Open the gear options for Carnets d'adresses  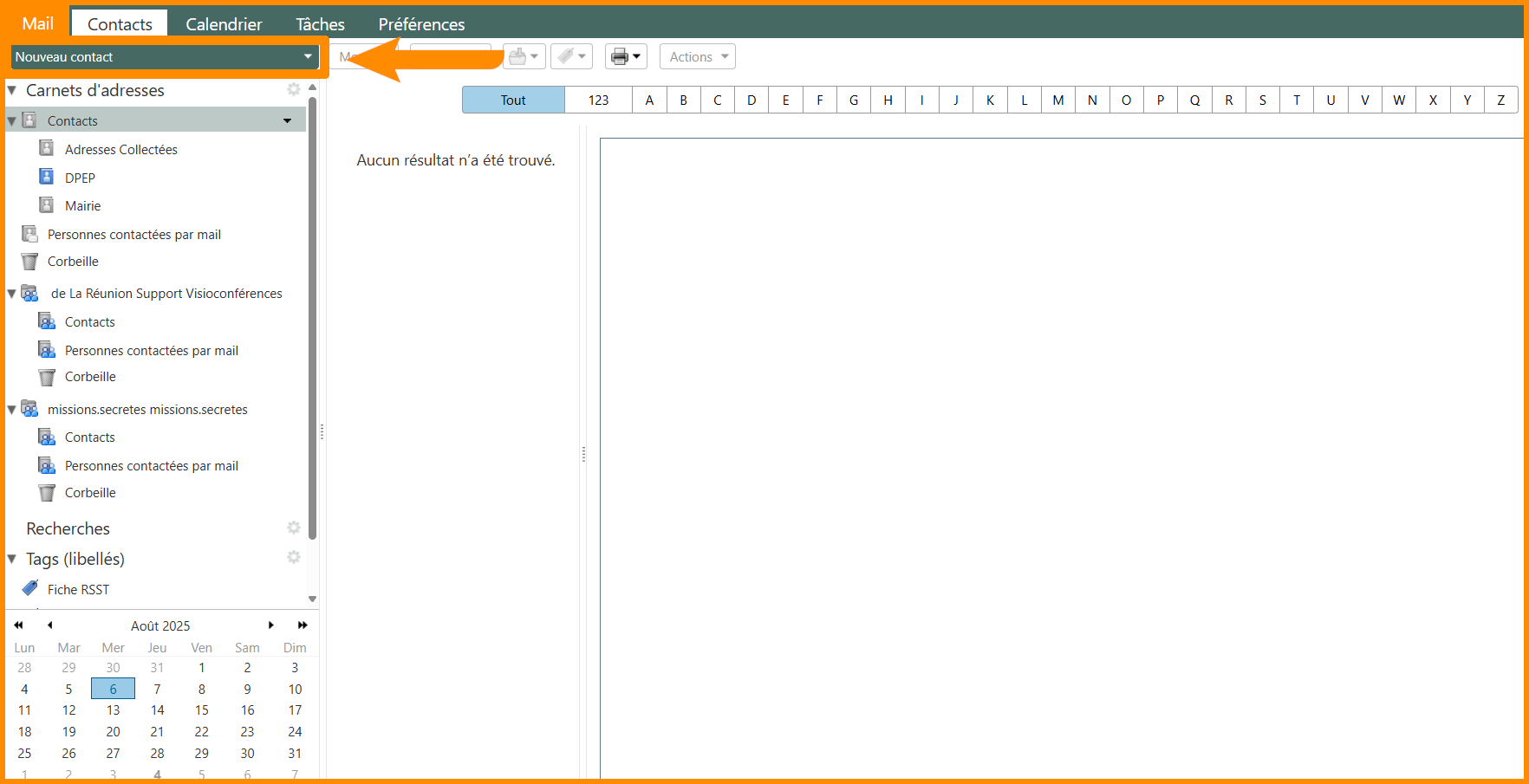[x=294, y=89]
